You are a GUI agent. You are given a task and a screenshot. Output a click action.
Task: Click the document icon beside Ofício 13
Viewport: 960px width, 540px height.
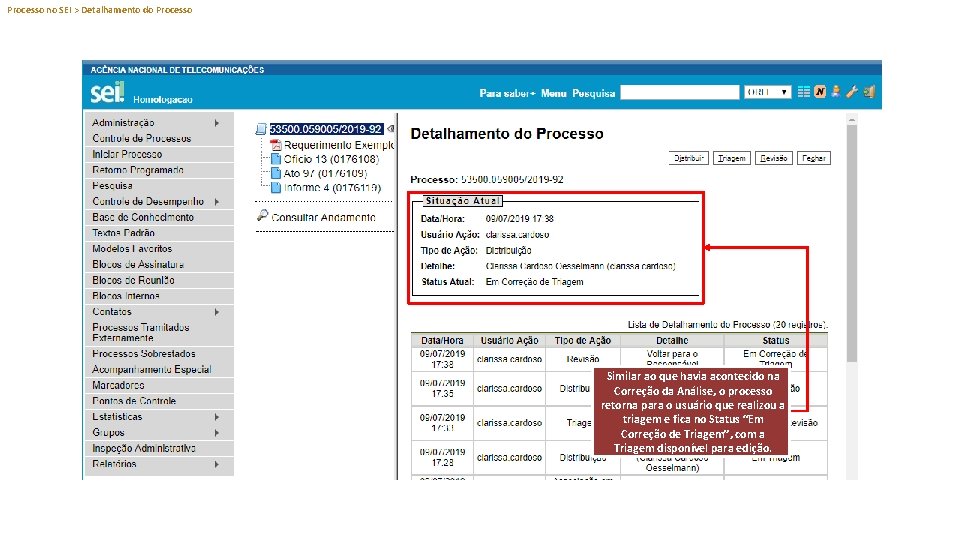coord(276,159)
